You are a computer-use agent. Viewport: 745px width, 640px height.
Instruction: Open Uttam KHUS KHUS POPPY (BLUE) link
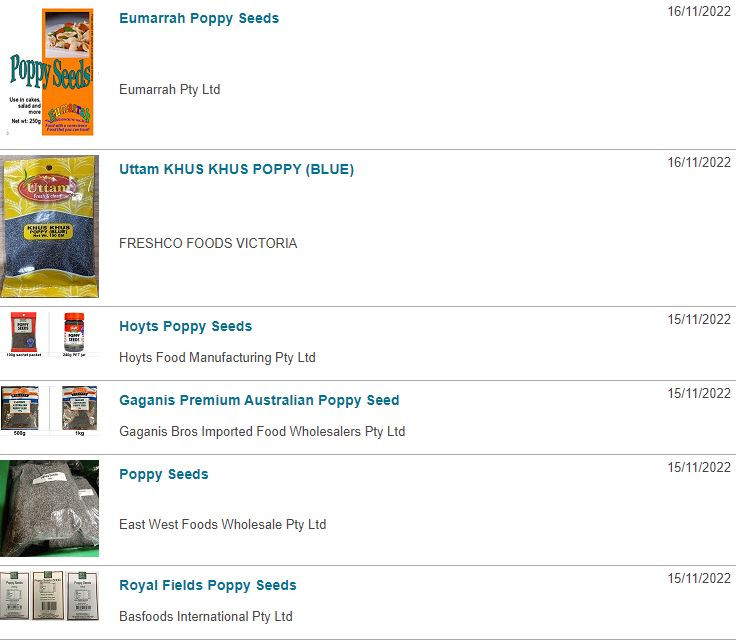tap(237, 169)
